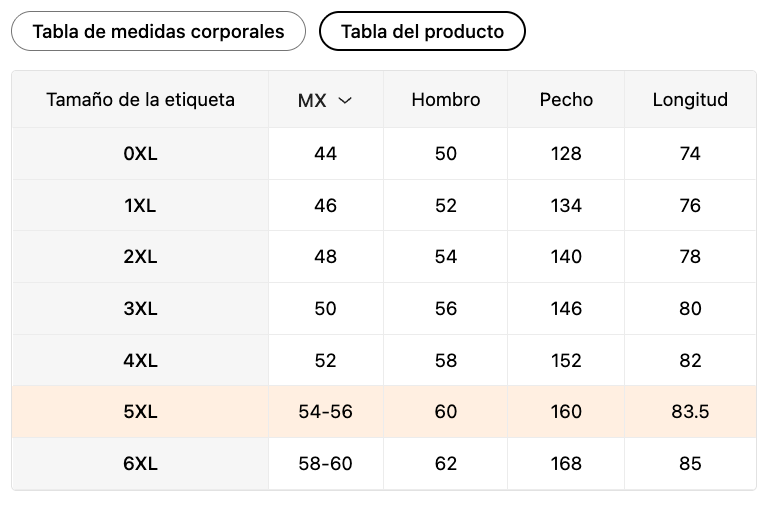The image size is (774, 510).
Task: Click the 83.5 Longitud value cell
Action: [x=690, y=412]
